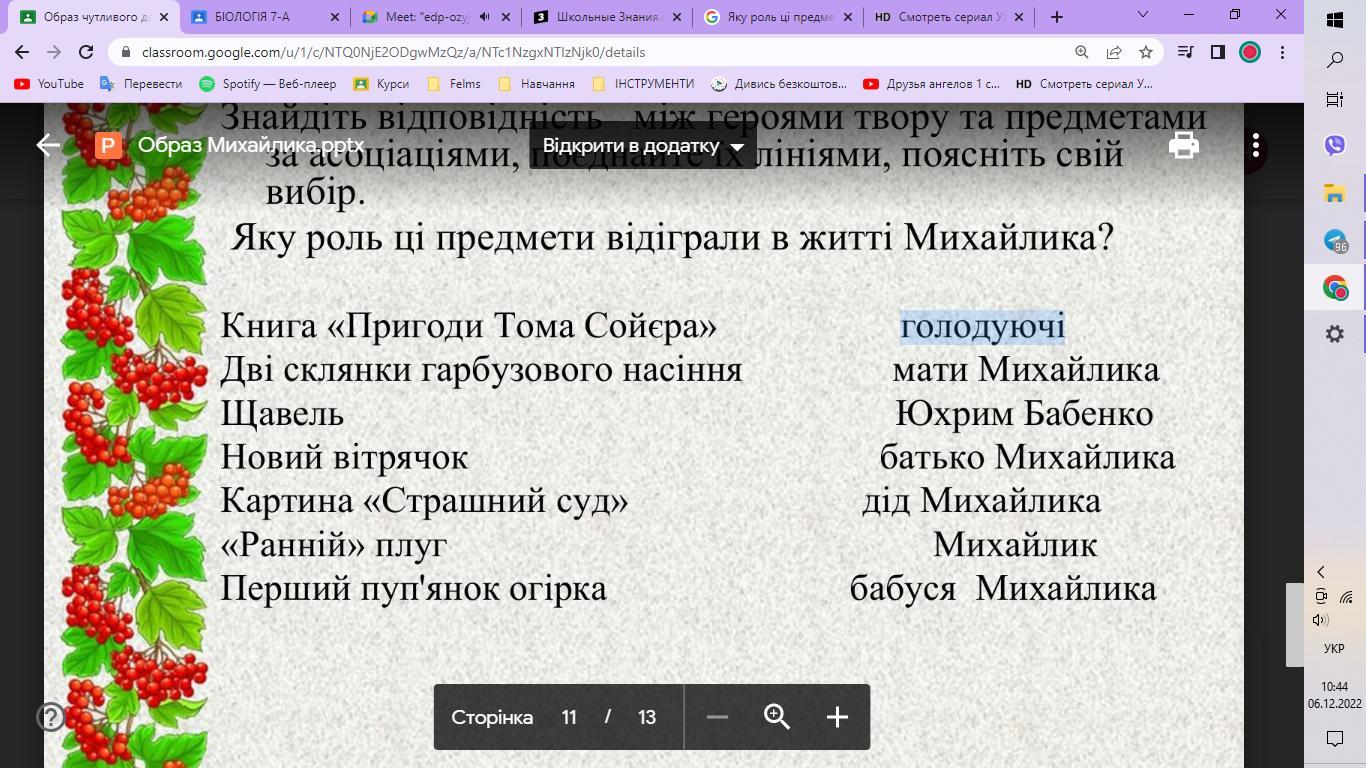Viewport: 1366px width, 768px height.
Task: Bookmark this page with the star
Action: click(1146, 52)
